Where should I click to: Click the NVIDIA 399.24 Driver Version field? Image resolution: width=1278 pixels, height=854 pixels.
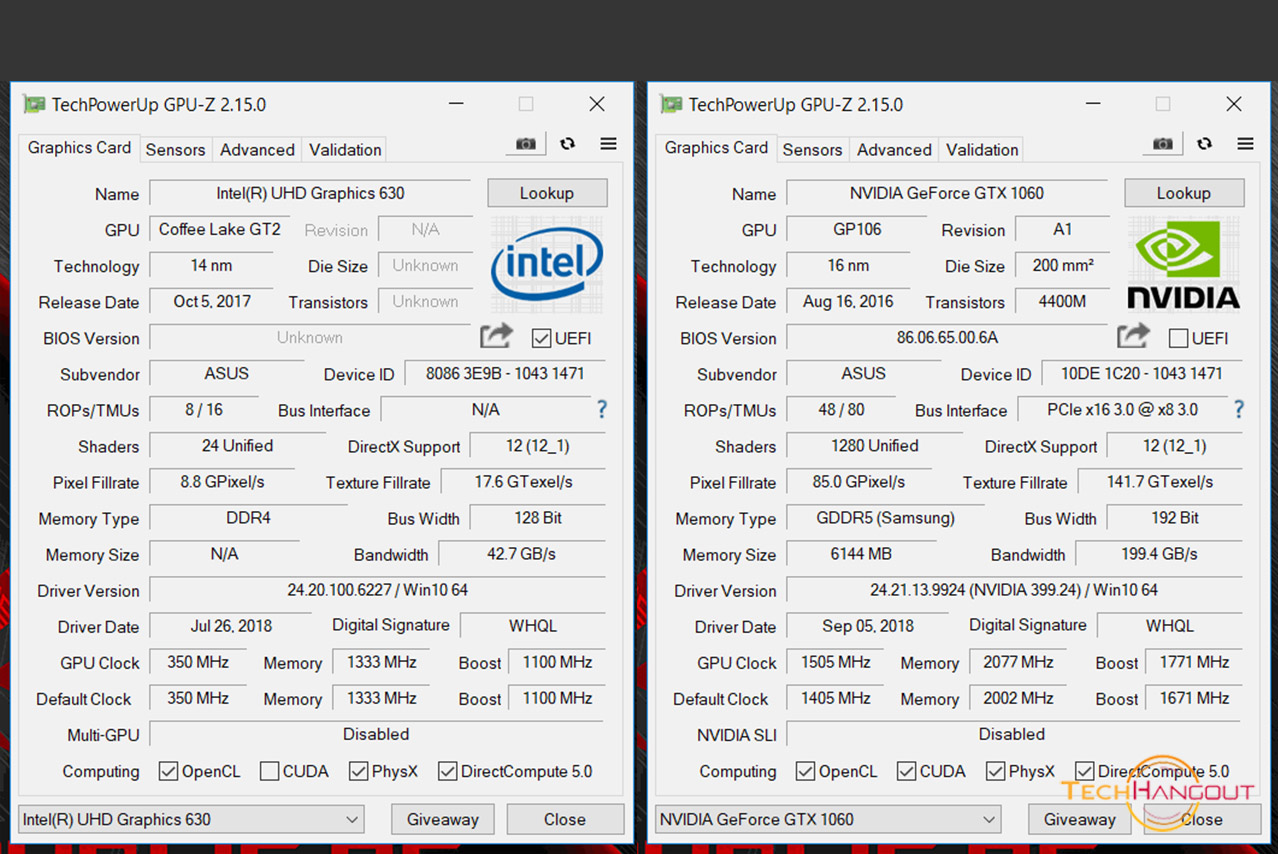[x=1014, y=590]
